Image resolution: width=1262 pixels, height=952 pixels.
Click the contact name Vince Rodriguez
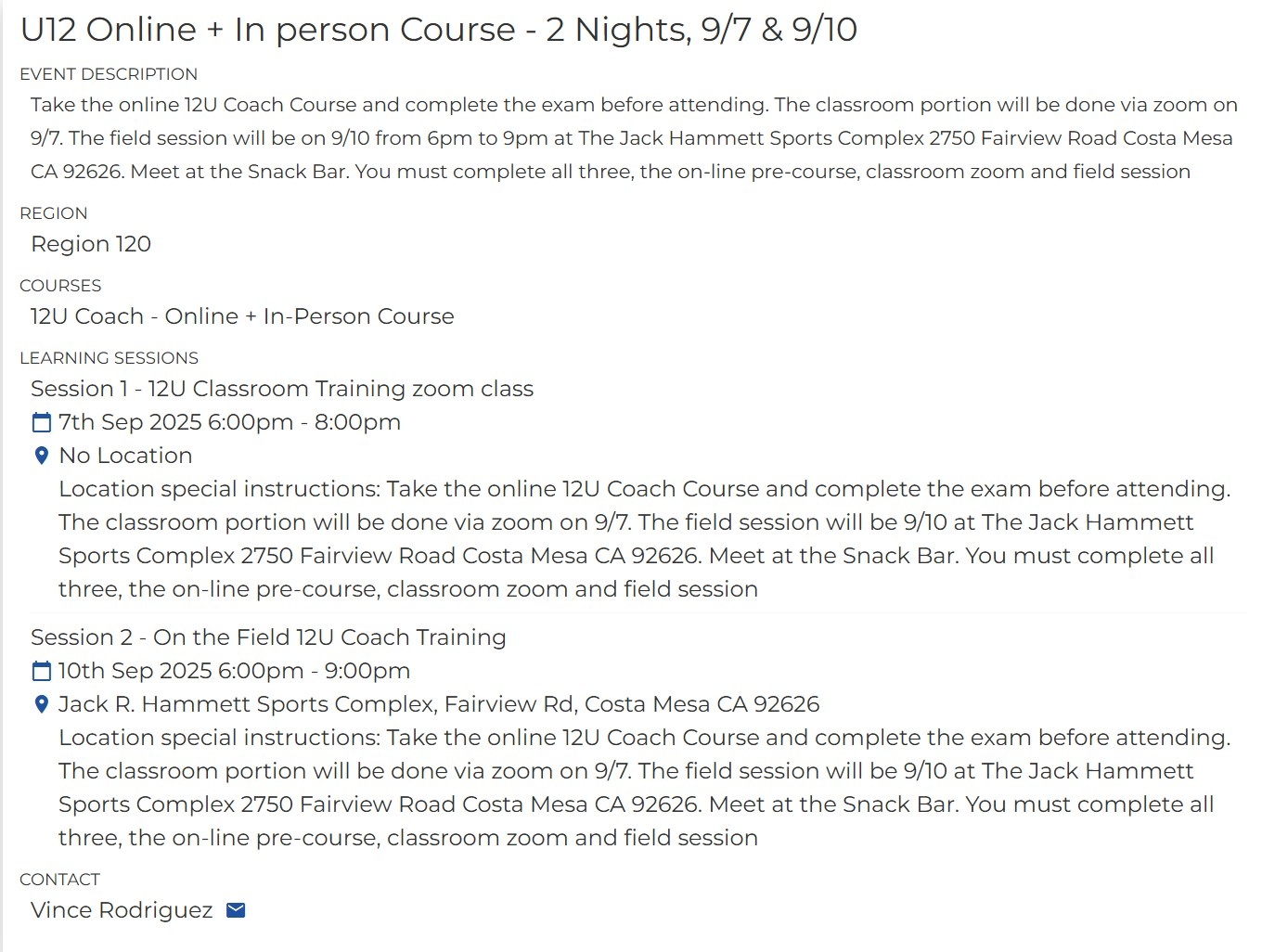[122, 910]
